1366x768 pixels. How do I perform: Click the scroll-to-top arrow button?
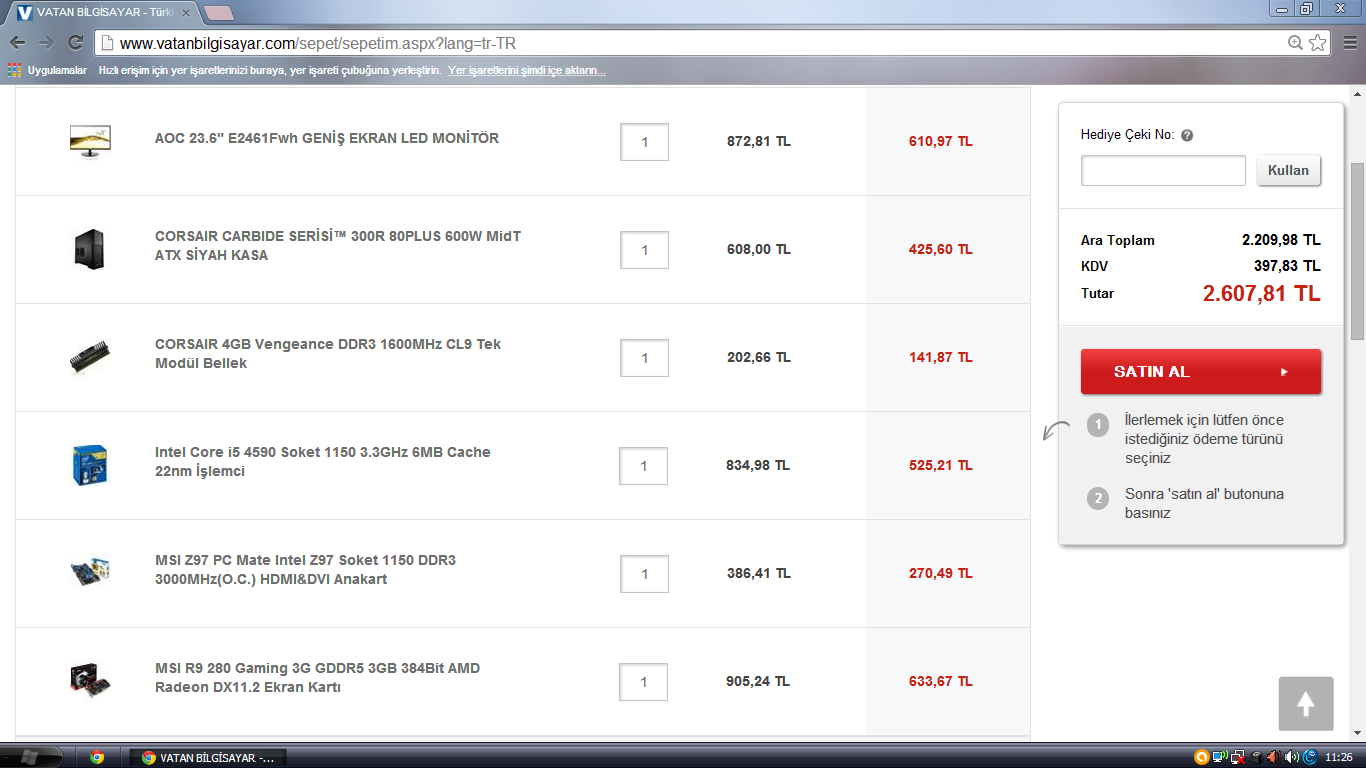coord(1306,704)
